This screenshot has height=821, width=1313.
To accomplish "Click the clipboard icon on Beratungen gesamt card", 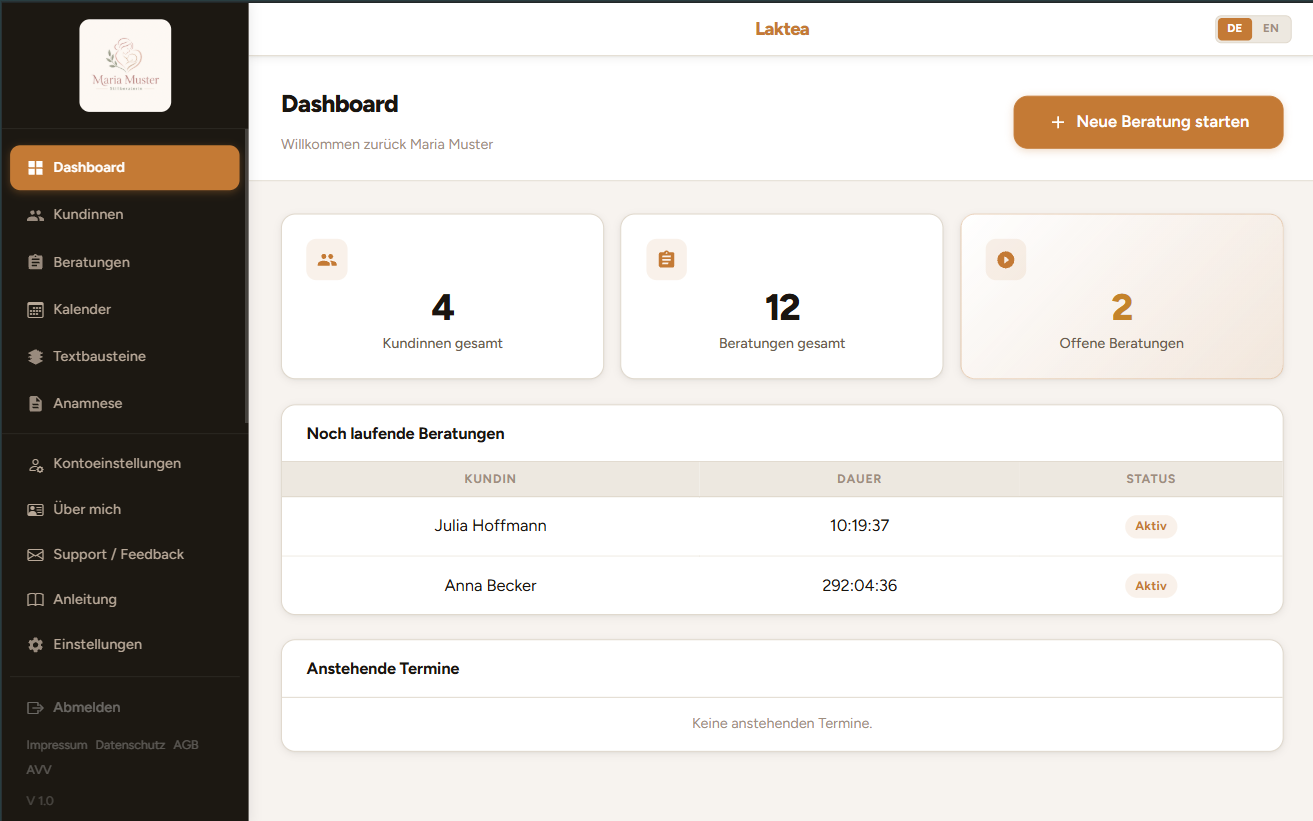I will coord(667,260).
